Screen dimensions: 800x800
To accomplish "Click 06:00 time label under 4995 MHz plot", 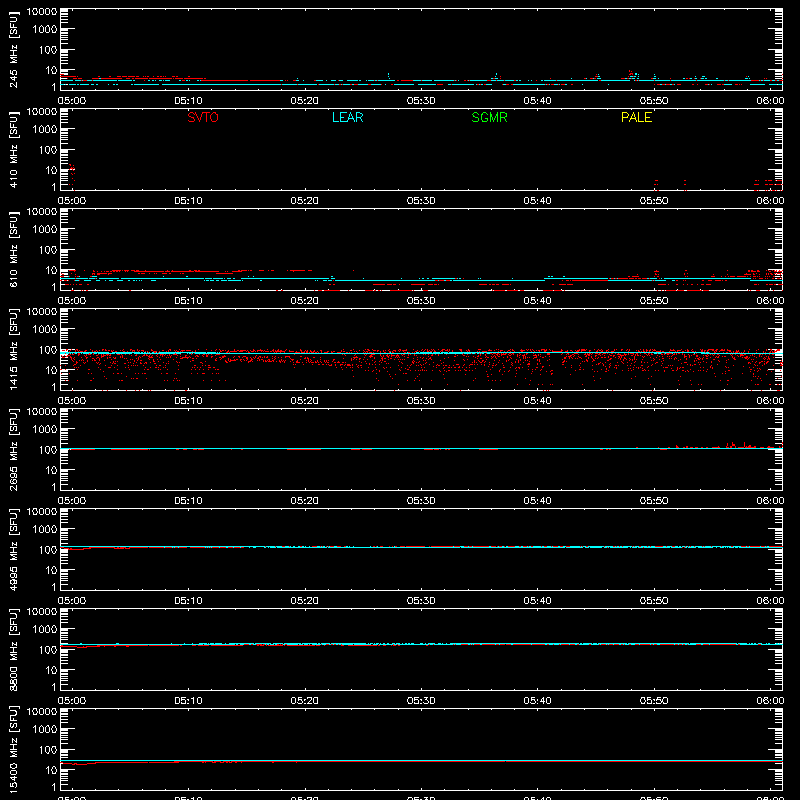I will tap(770, 601).
